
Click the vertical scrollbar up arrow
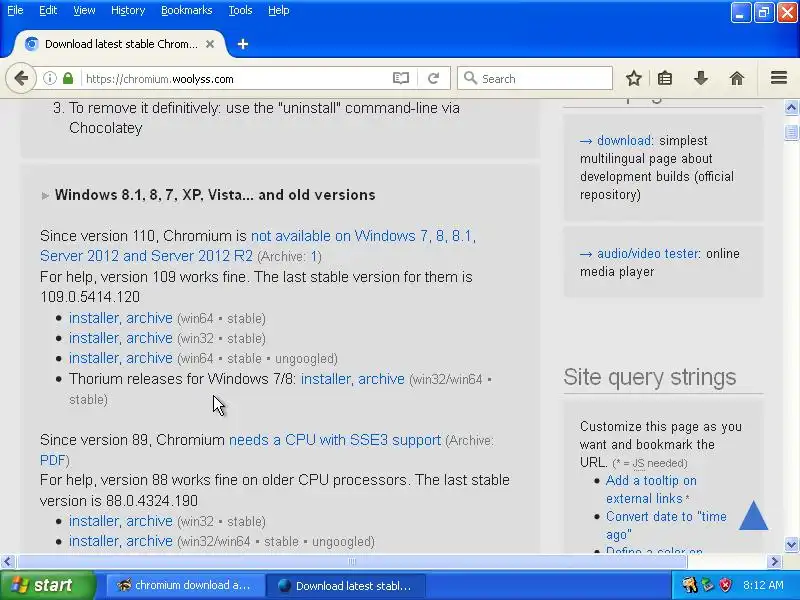(x=791, y=108)
